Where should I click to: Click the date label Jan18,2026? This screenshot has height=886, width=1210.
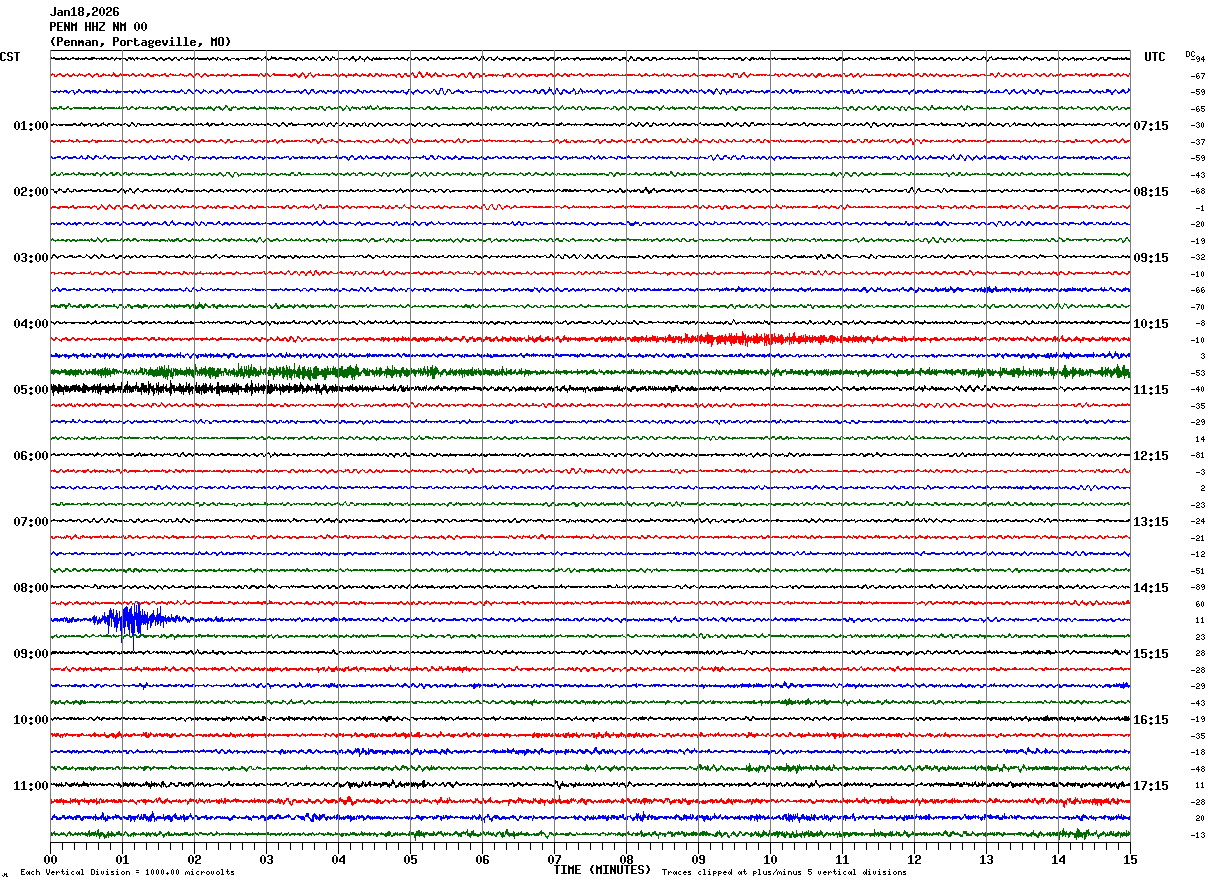click(x=85, y=12)
